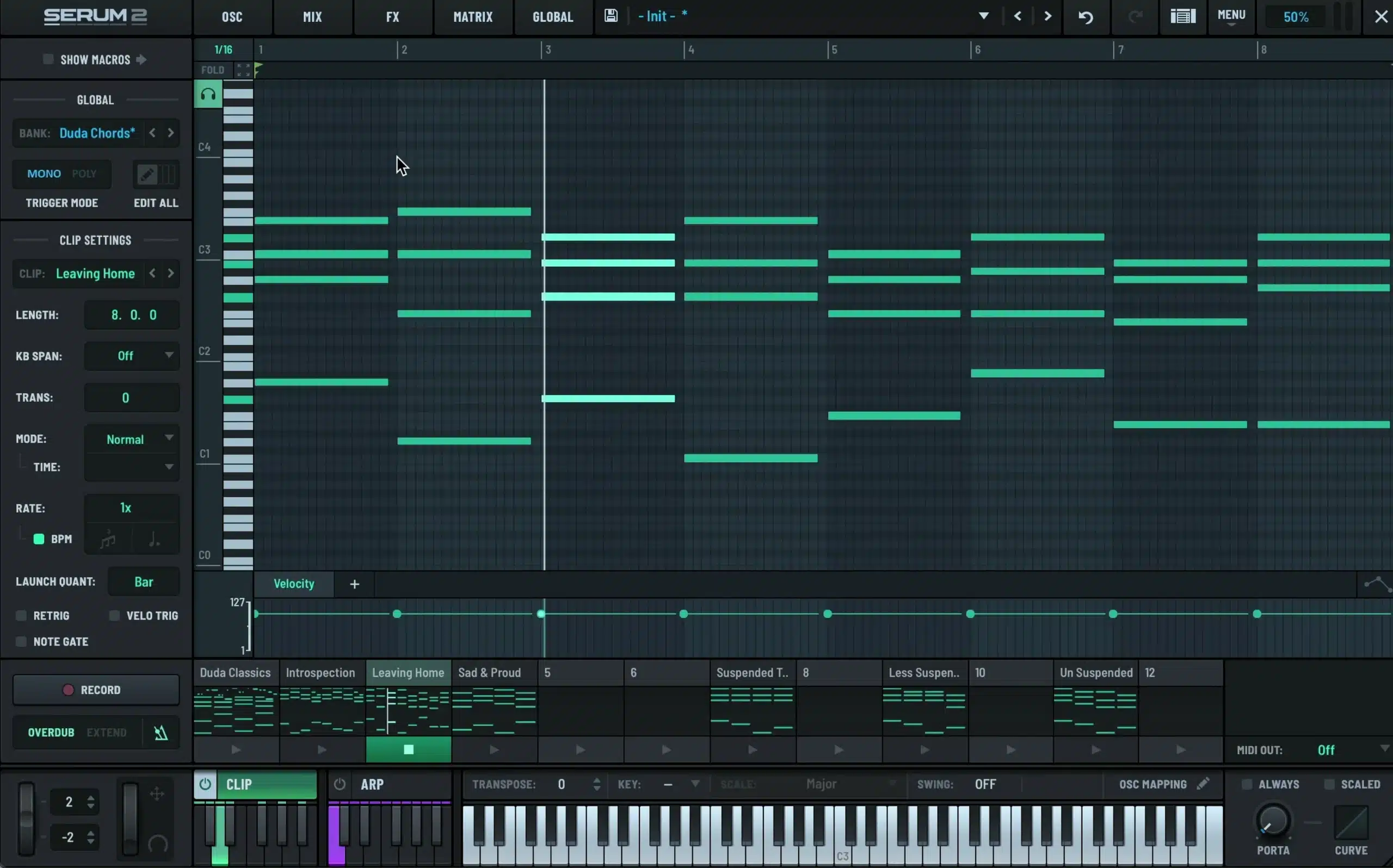
Task: Open the KEY dropdown arrow
Action: tap(695, 784)
